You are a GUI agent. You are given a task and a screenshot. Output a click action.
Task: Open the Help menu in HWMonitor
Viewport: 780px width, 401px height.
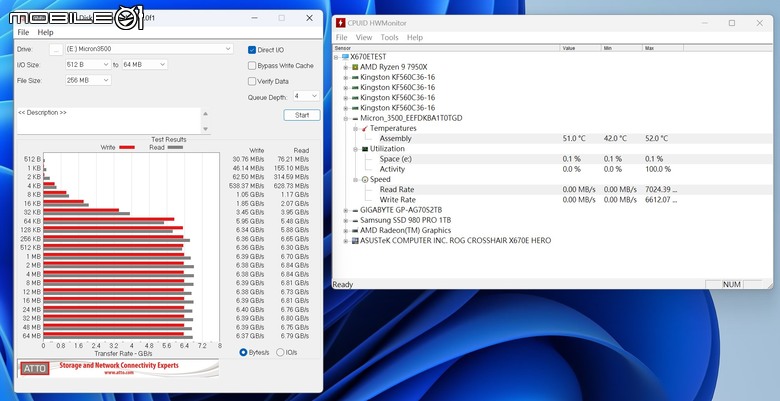[415, 37]
